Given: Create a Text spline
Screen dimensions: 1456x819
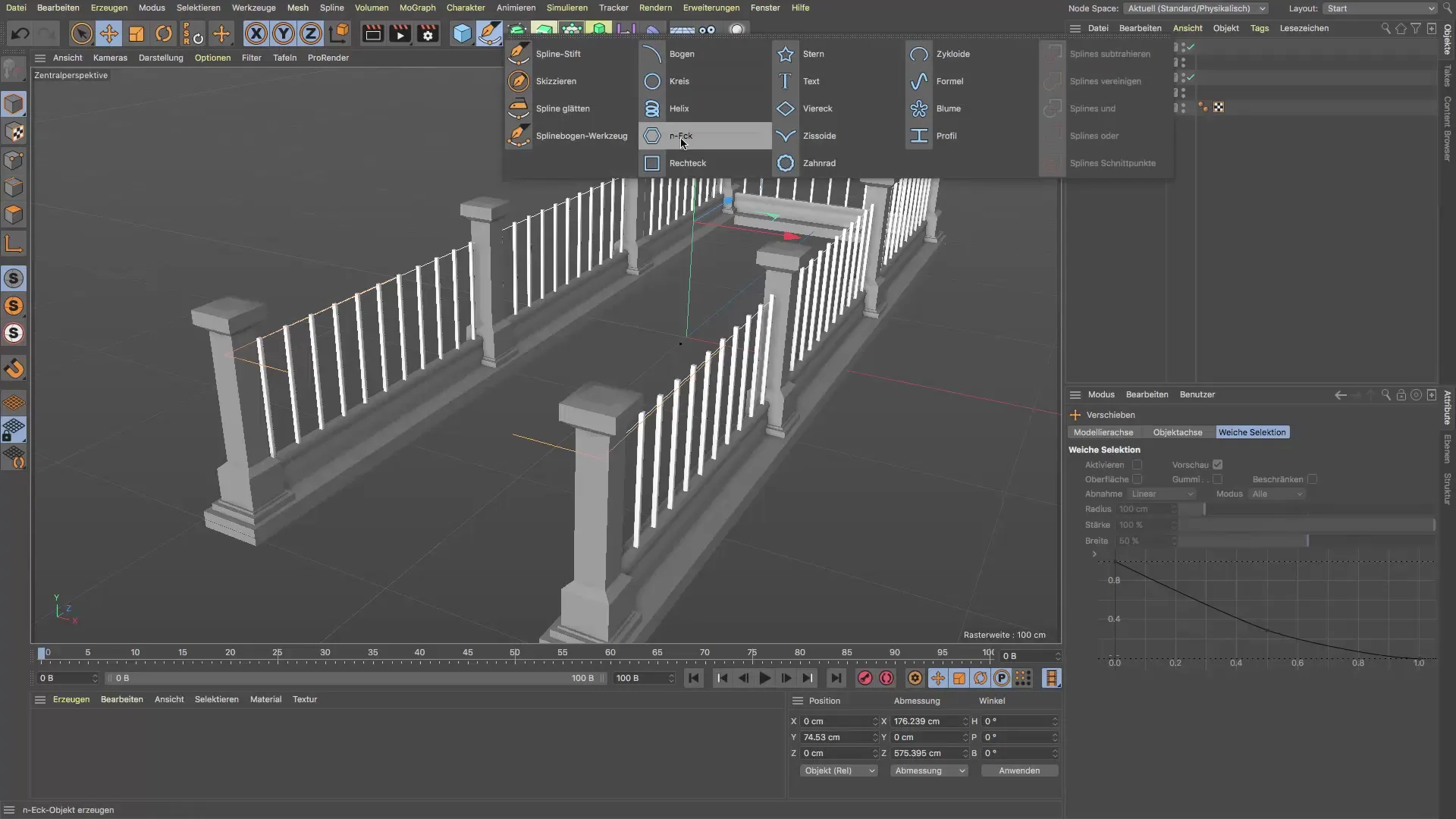Looking at the screenshot, I should [x=838, y=81].
